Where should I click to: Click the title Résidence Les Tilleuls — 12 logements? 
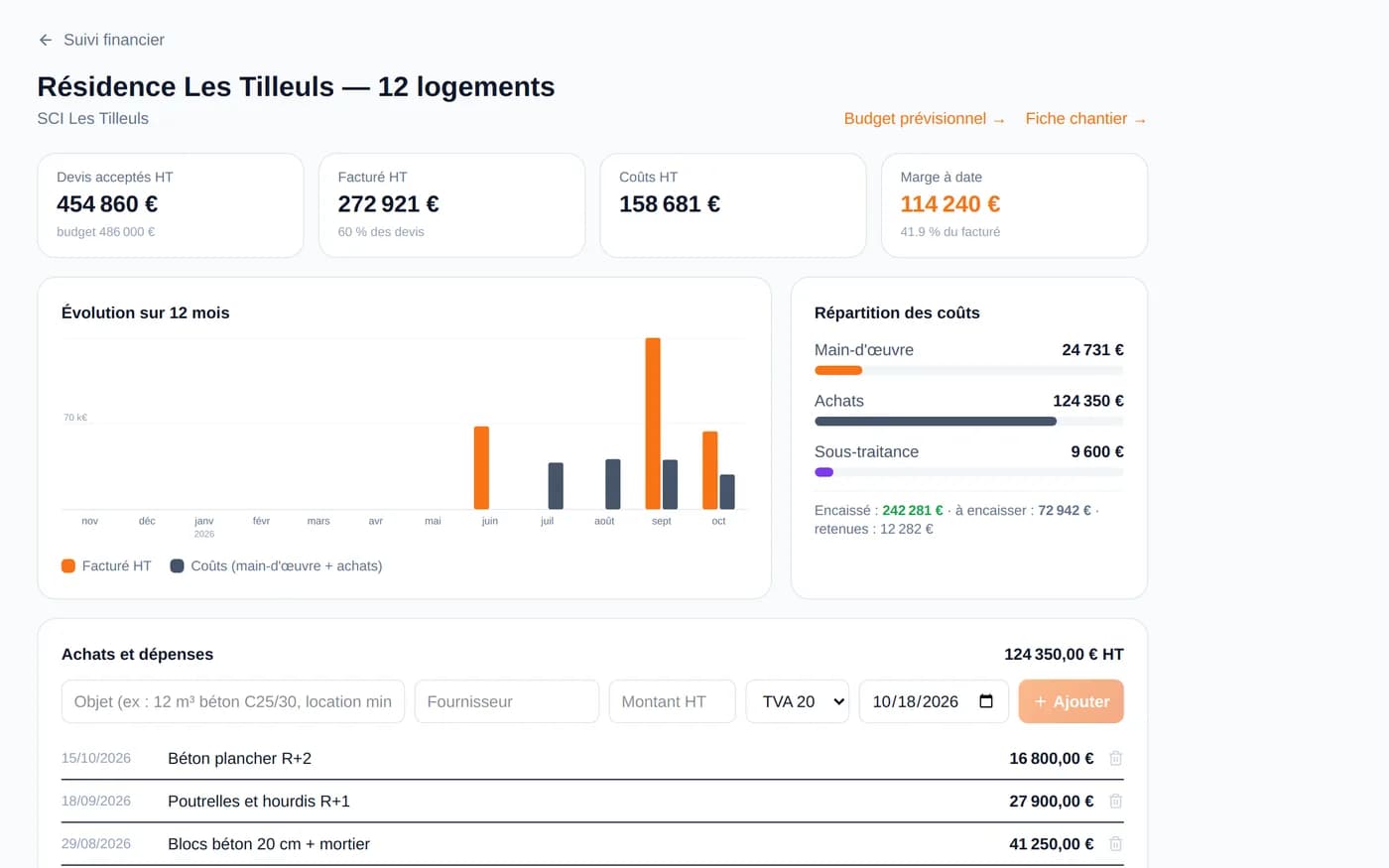pos(296,87)
